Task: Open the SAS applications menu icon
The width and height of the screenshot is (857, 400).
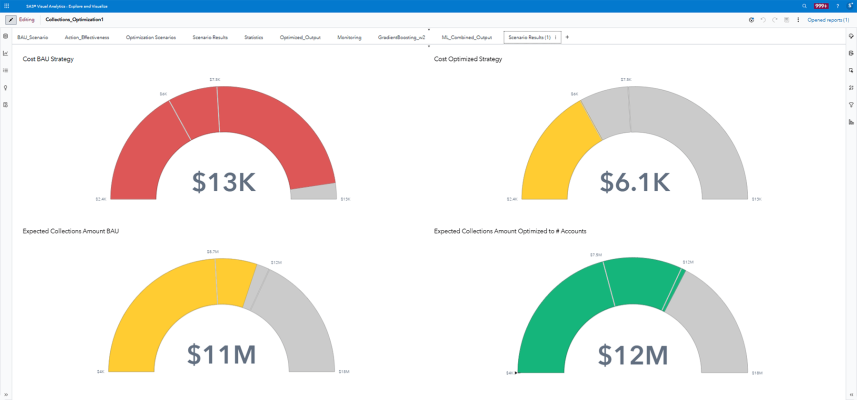Action: tap(6, 6)
